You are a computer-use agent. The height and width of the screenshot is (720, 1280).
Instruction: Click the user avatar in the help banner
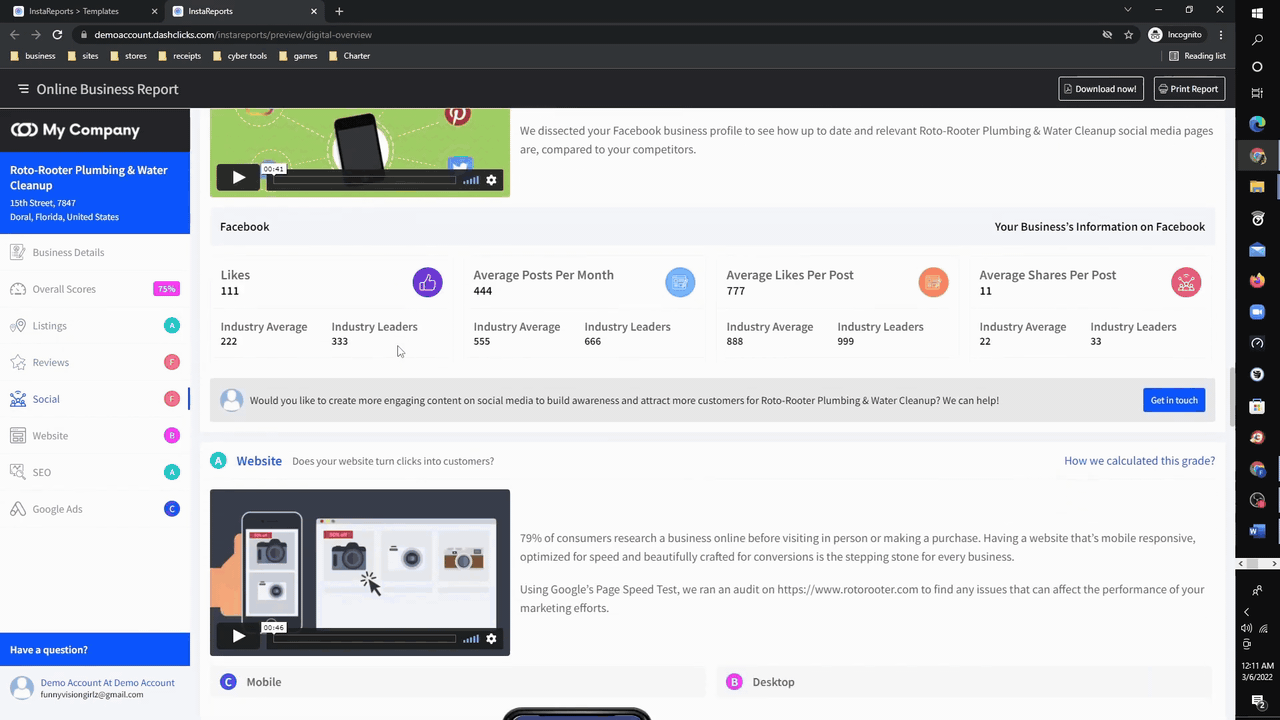pos(231,400)
